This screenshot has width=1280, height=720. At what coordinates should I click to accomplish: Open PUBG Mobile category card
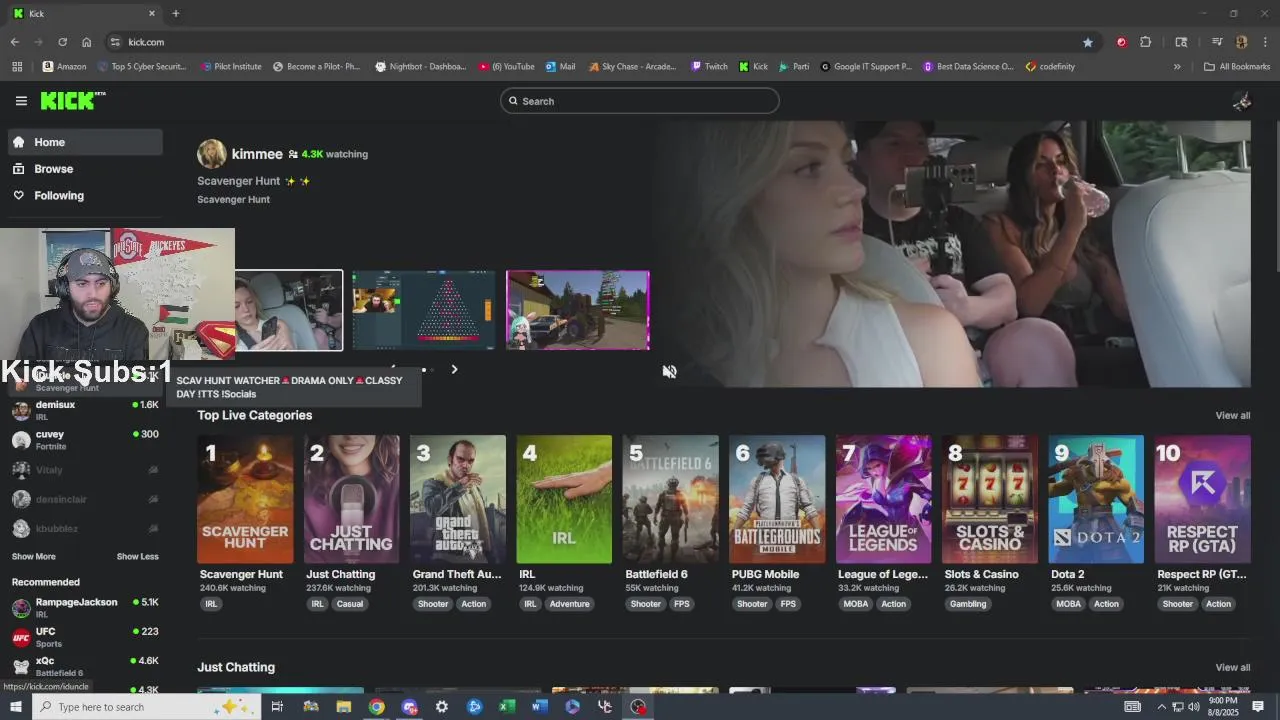click(777, 499)
